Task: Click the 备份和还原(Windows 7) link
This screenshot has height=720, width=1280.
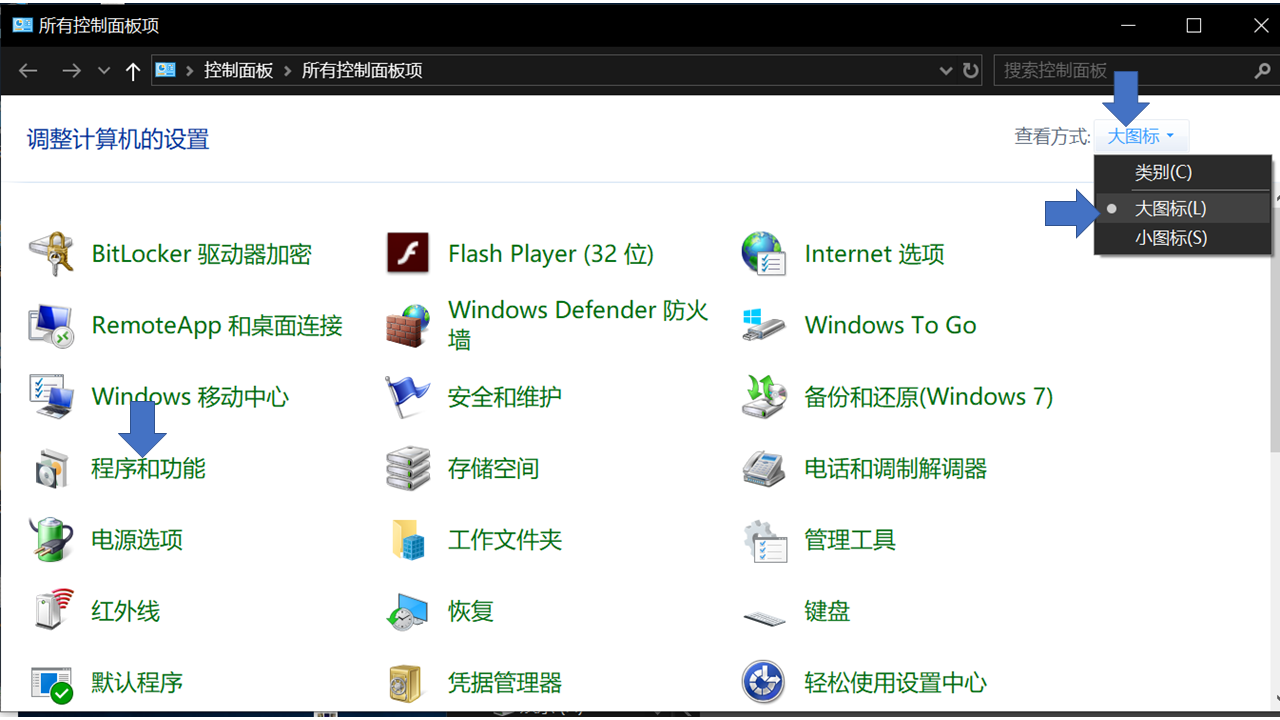Action: 929,397
